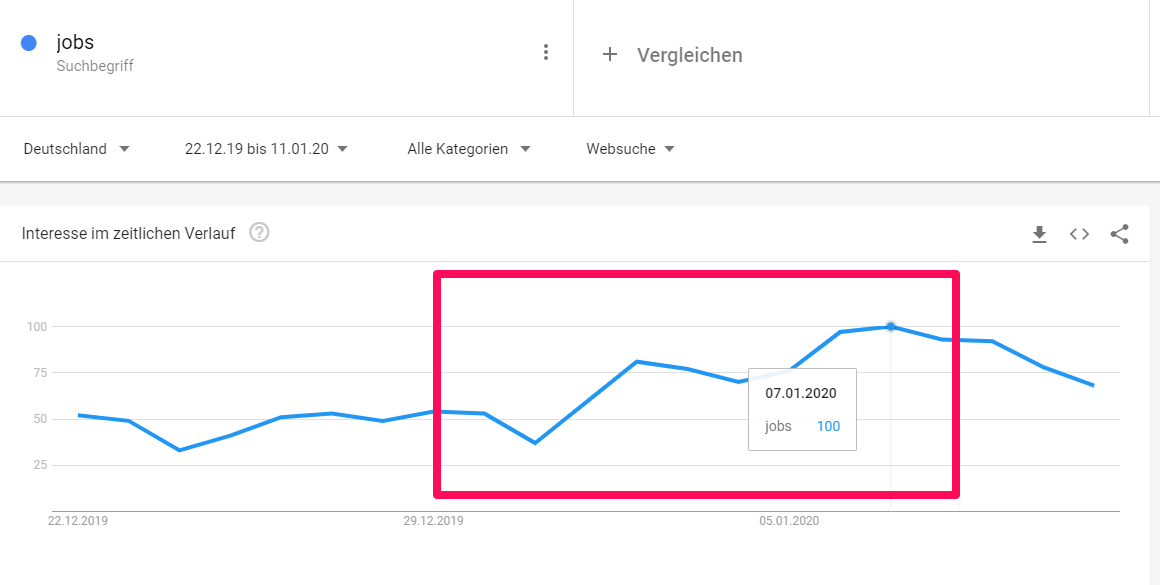Click the 05.01.2020 axis date label
Screen dimensions: 1160x585
pyautogui.click(x=789, y=521)
